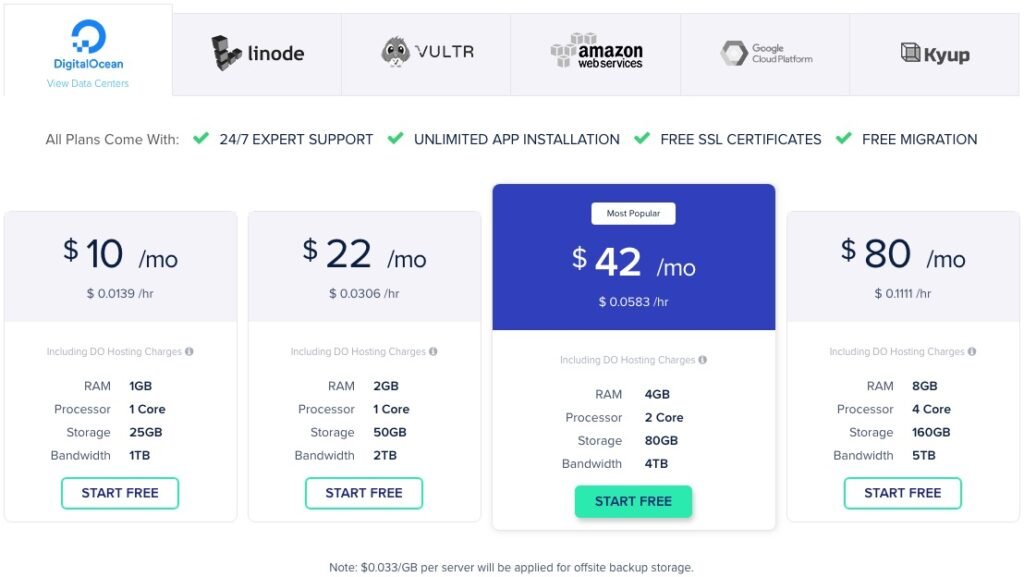1024x577 pixels.
Task: Click the checkmark beside 24/7 Expert Support
Action: click(x=200, y=139)
